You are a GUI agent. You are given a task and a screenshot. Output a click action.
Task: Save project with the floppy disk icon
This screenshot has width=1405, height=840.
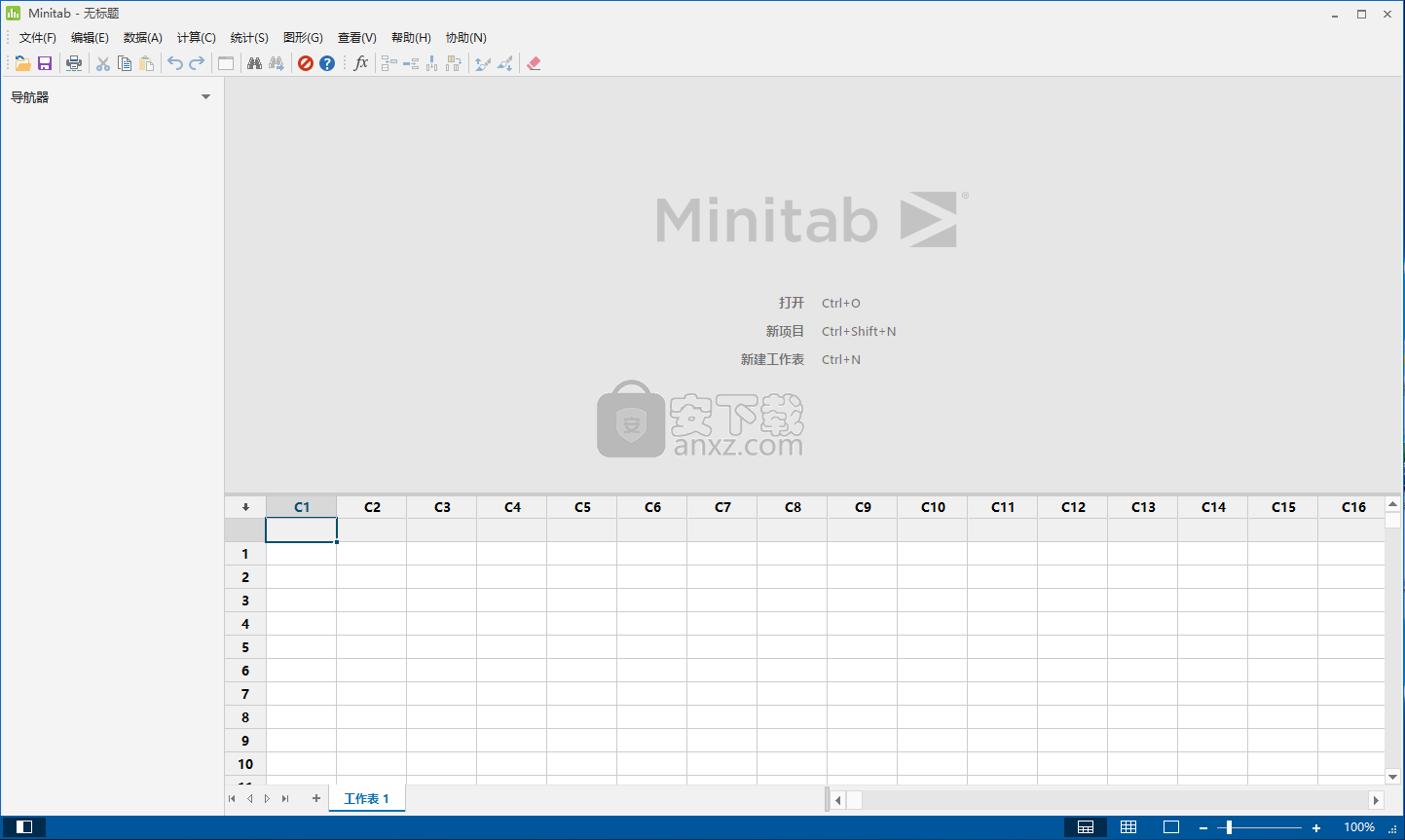coord(45,63)
